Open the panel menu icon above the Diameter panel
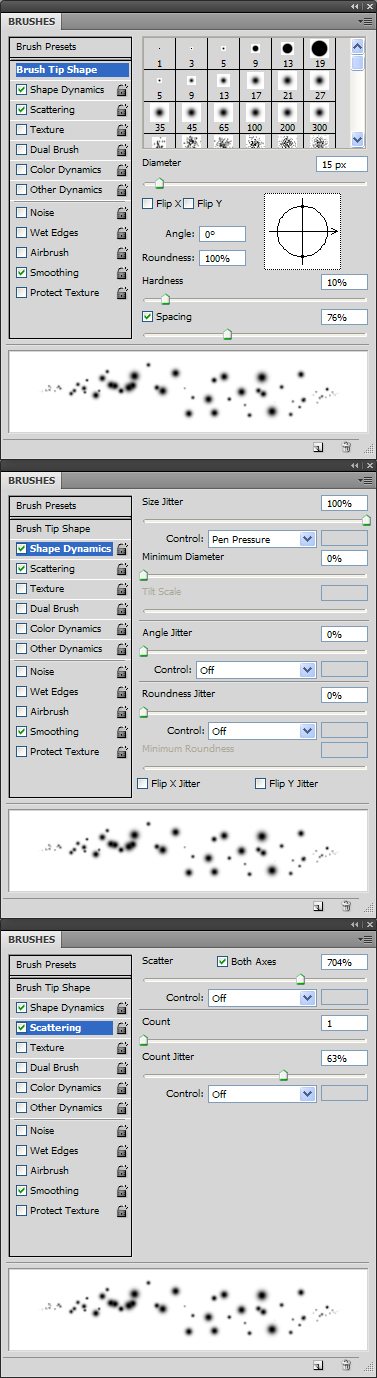 tap(366, 20)
